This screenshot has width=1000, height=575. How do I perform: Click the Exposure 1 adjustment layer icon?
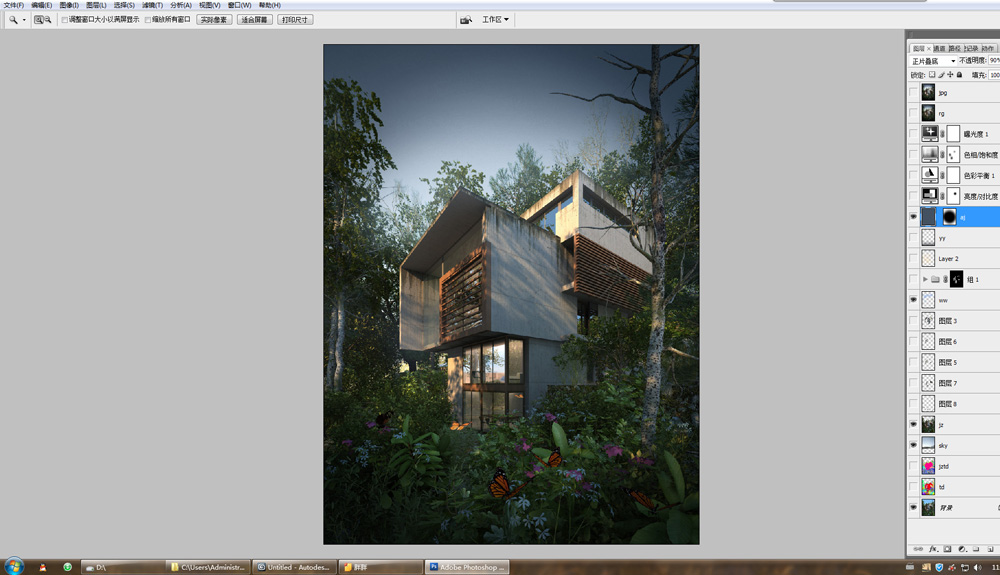[930, 134]
